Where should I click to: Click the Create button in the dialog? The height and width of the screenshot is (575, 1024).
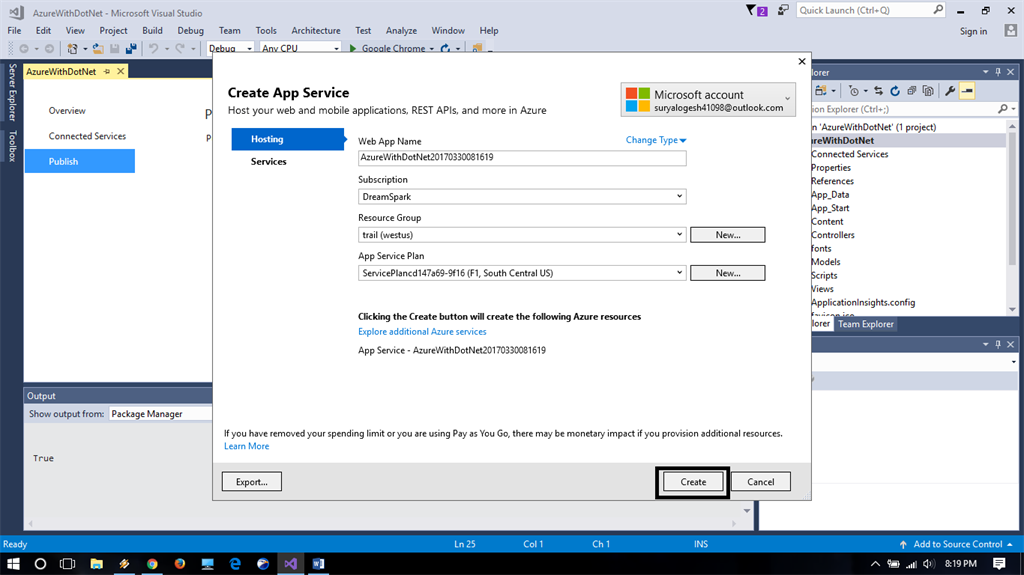[x=693, y=482]
